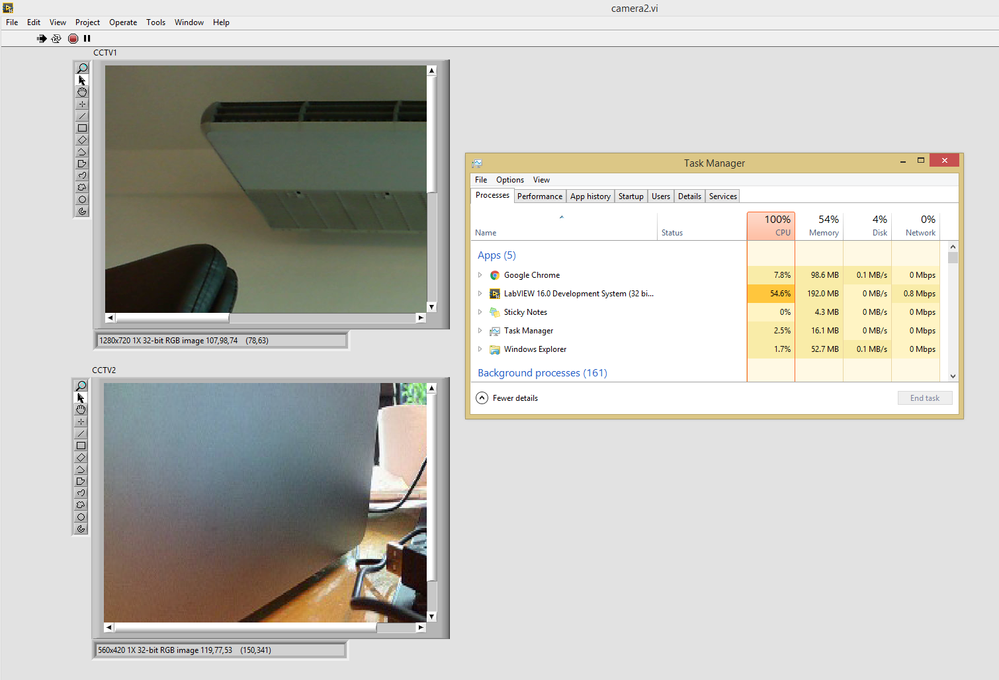
Task: Select the Annulus tool in CCTV2 palette
Action: point(81,528)
